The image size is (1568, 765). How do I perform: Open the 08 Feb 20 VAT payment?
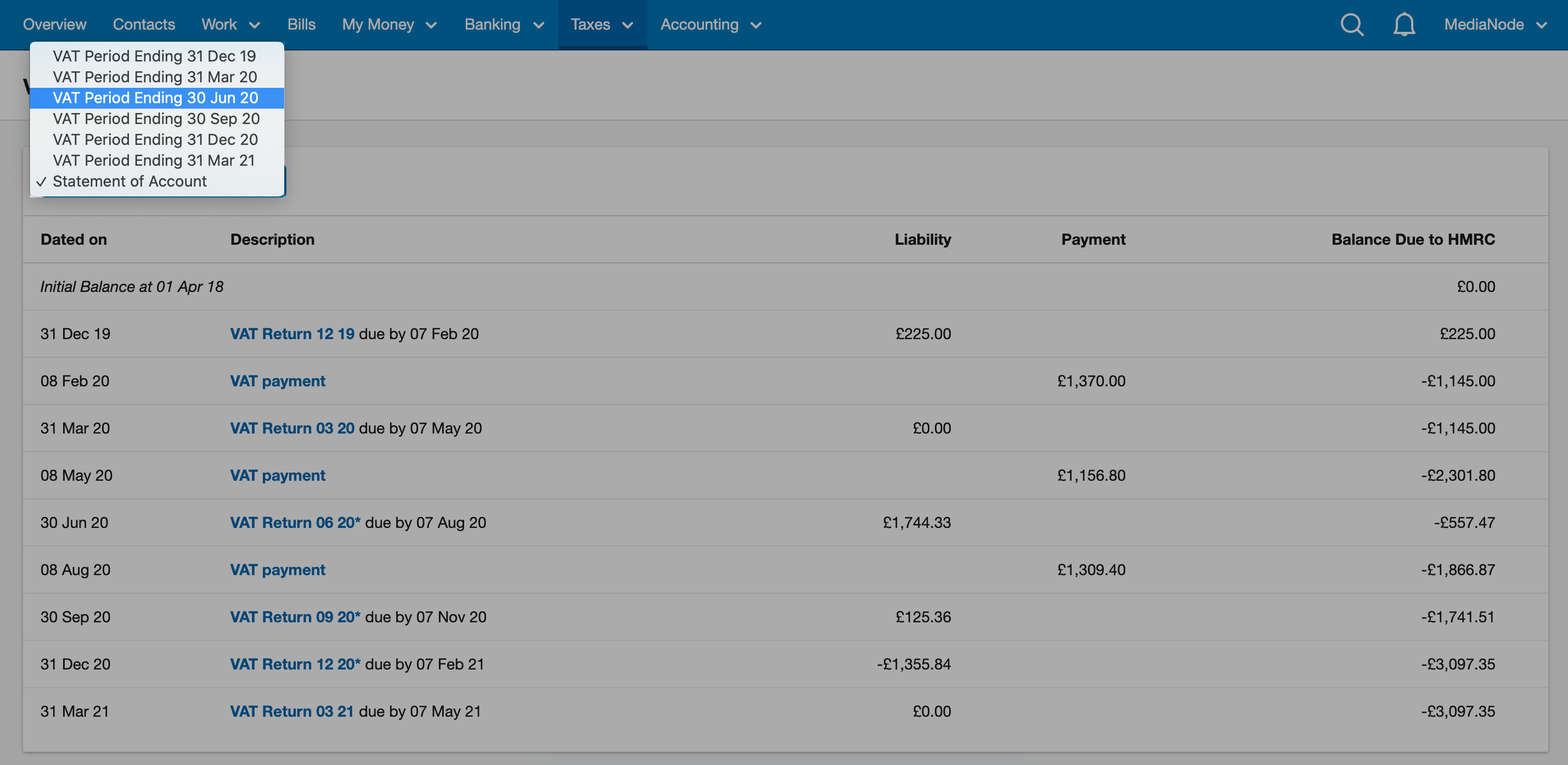(278, 381)
